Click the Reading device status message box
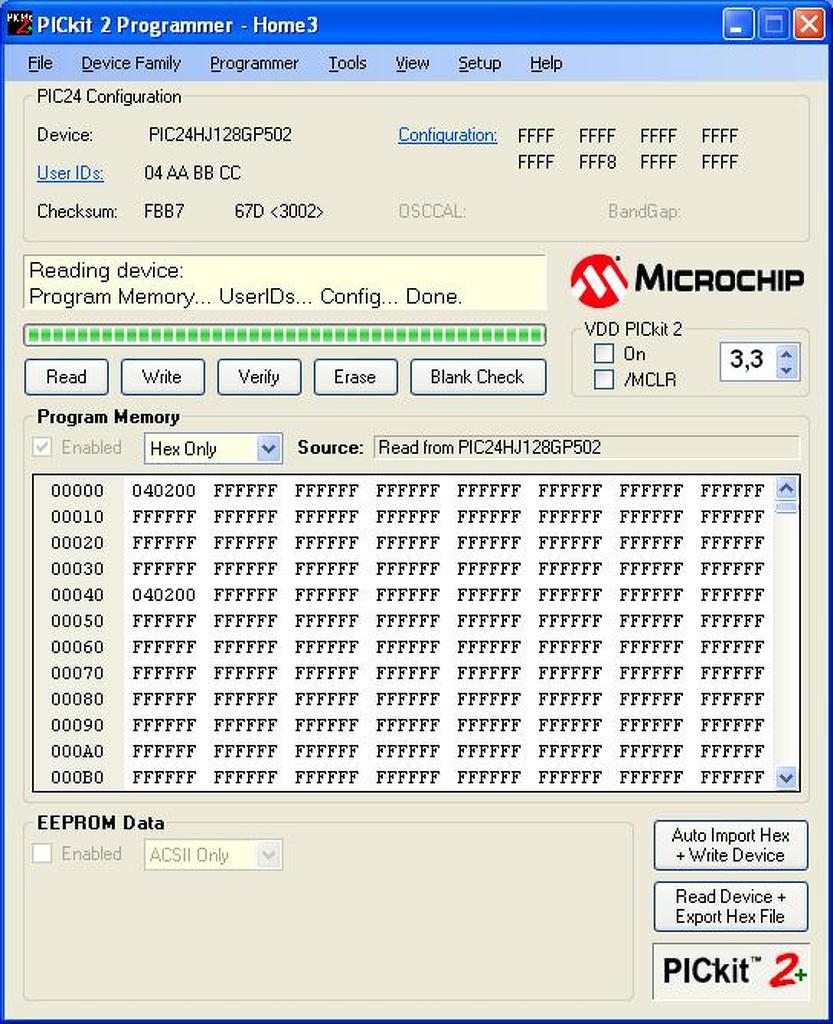 [285, 283]
